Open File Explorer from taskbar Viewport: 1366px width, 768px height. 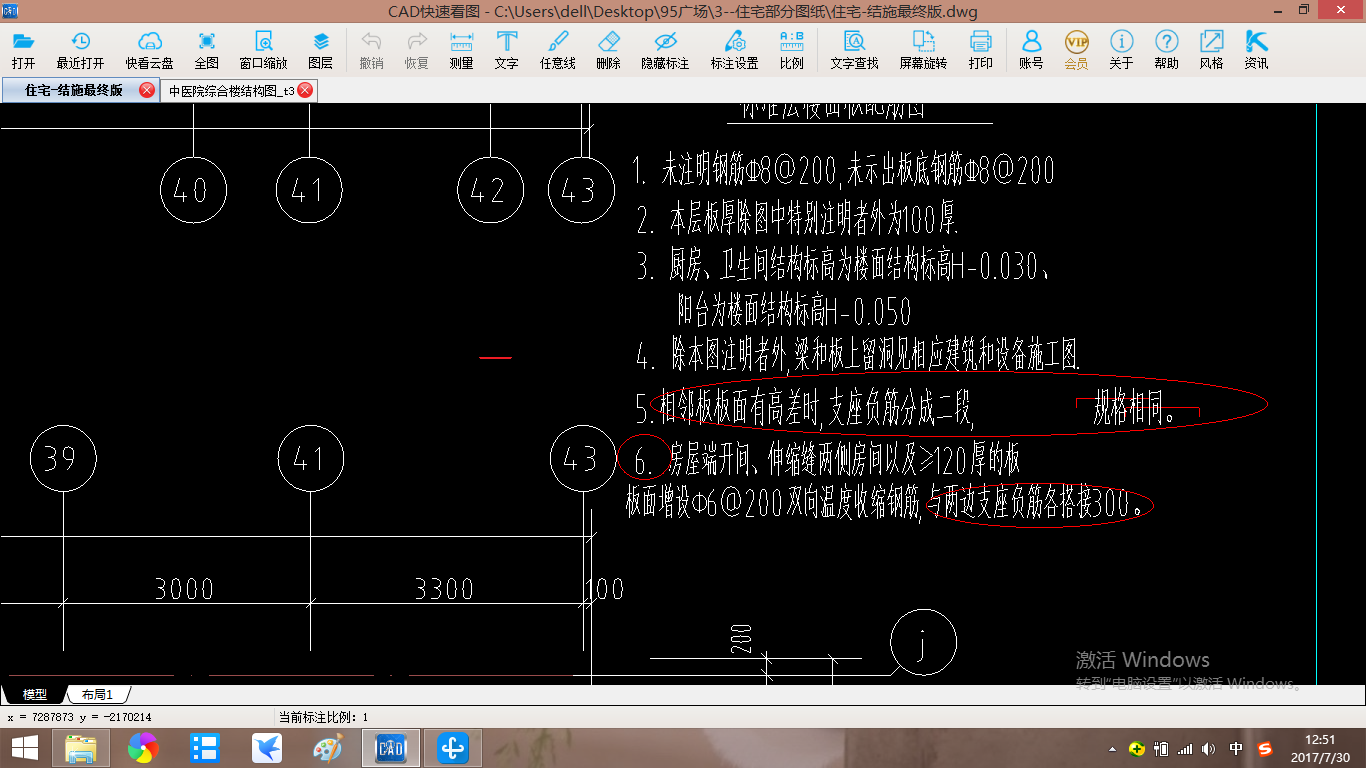[x=81, y=747]
